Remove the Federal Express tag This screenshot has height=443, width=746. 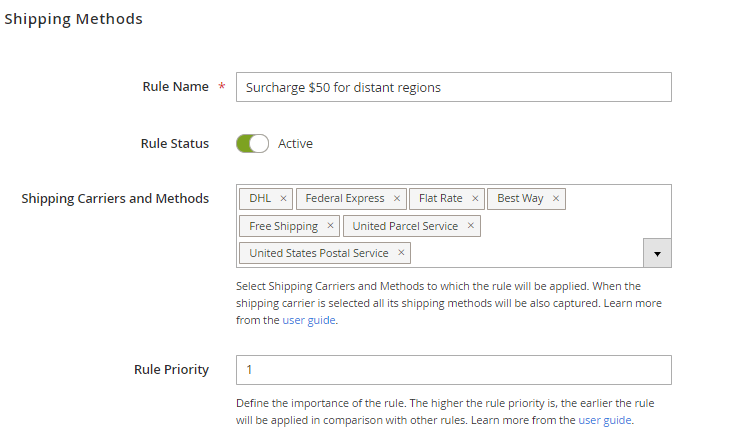pos(397,198)
